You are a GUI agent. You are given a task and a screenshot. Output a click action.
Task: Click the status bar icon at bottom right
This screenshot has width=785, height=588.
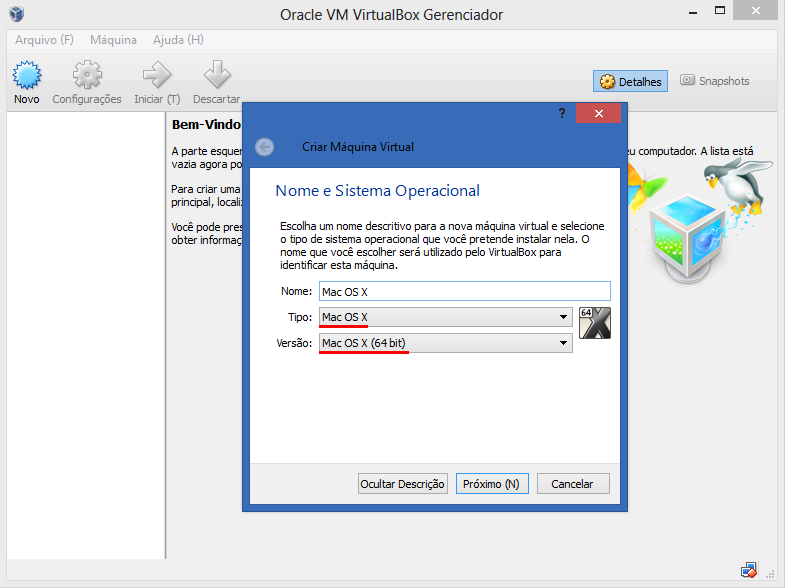coord(749,570)
